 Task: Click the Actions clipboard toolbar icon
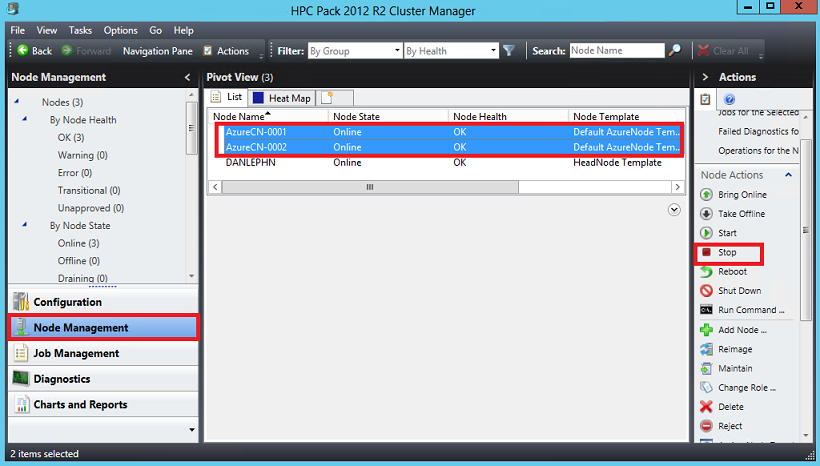pos(208,51)
